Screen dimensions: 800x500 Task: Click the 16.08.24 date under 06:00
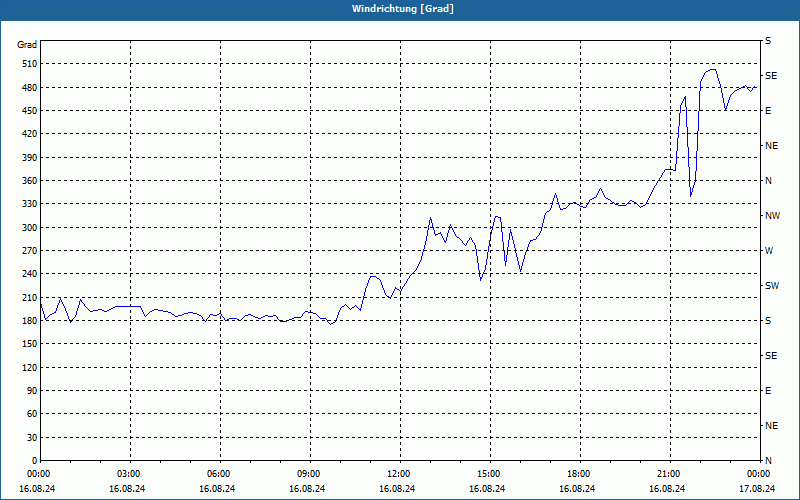pos(217,489)
